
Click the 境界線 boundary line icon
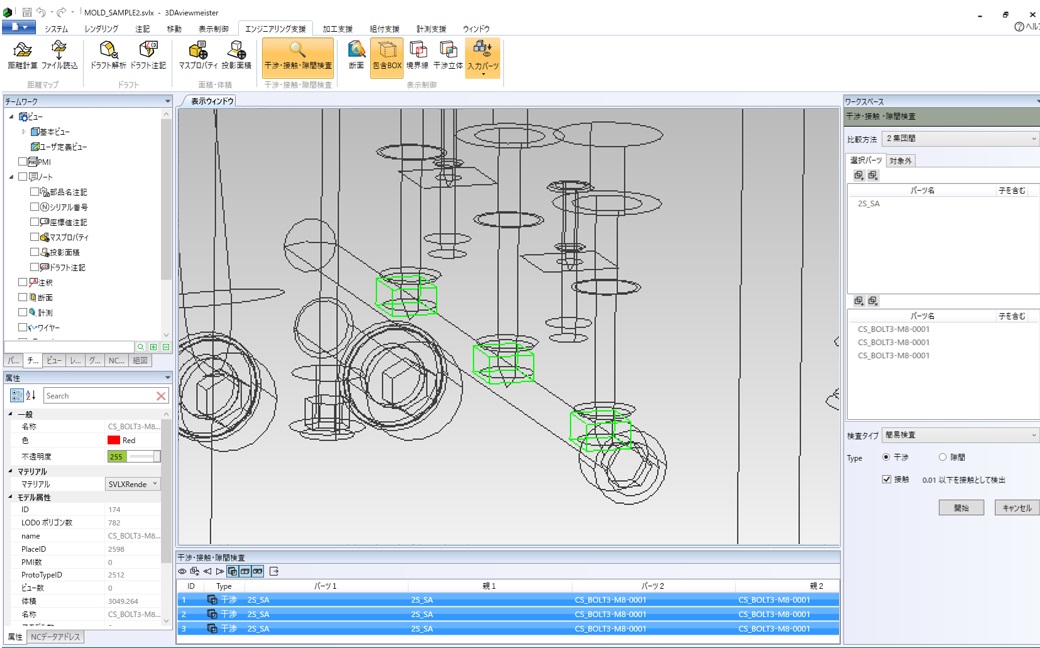417,55
